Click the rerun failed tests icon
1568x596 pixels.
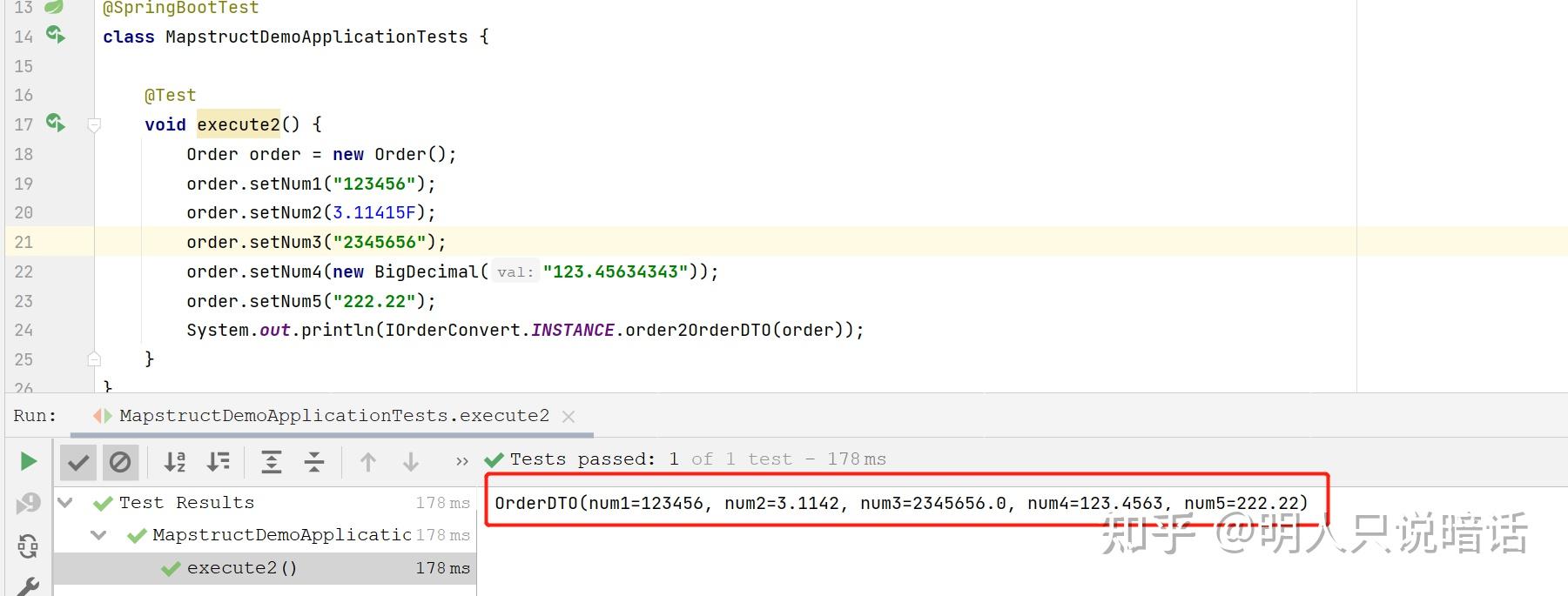(28, 503)
